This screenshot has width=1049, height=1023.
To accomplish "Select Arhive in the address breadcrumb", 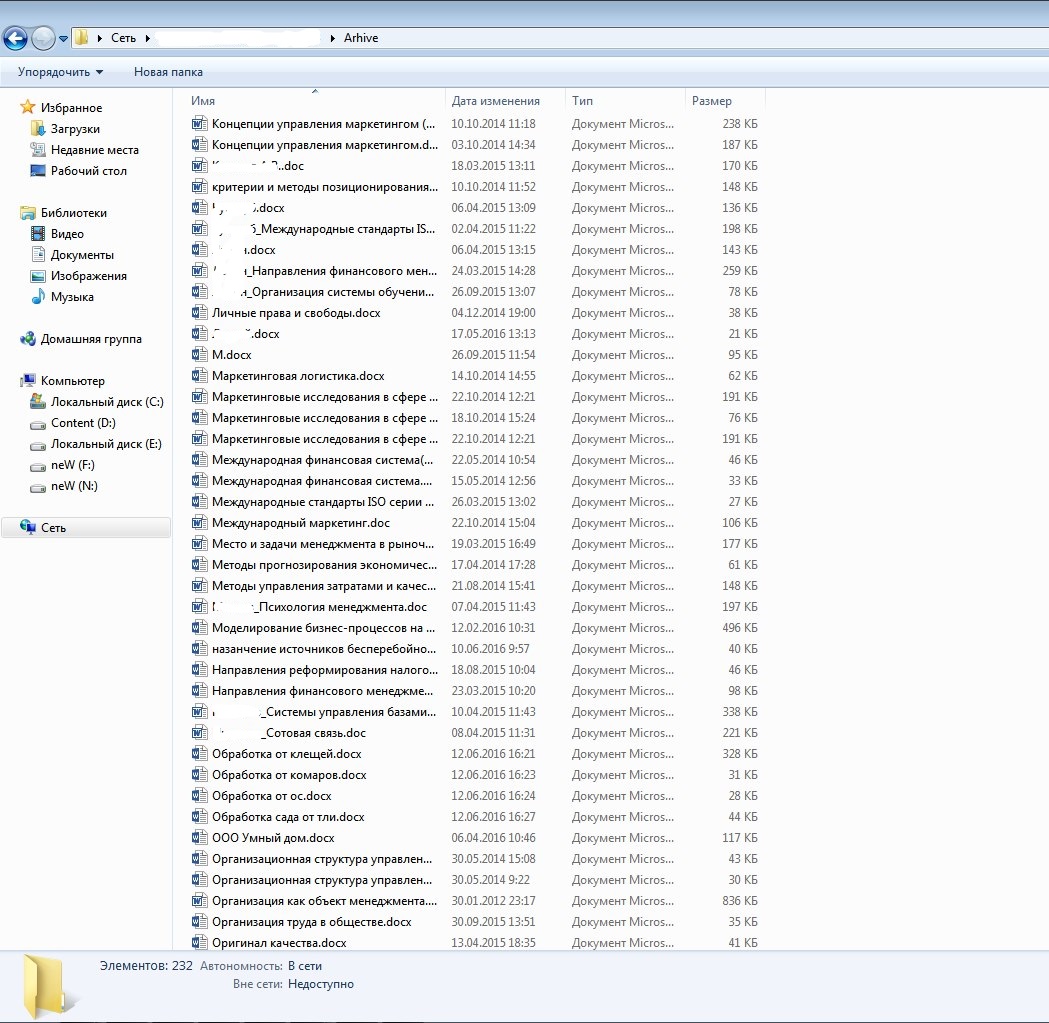I will click(x=361, y=38).
